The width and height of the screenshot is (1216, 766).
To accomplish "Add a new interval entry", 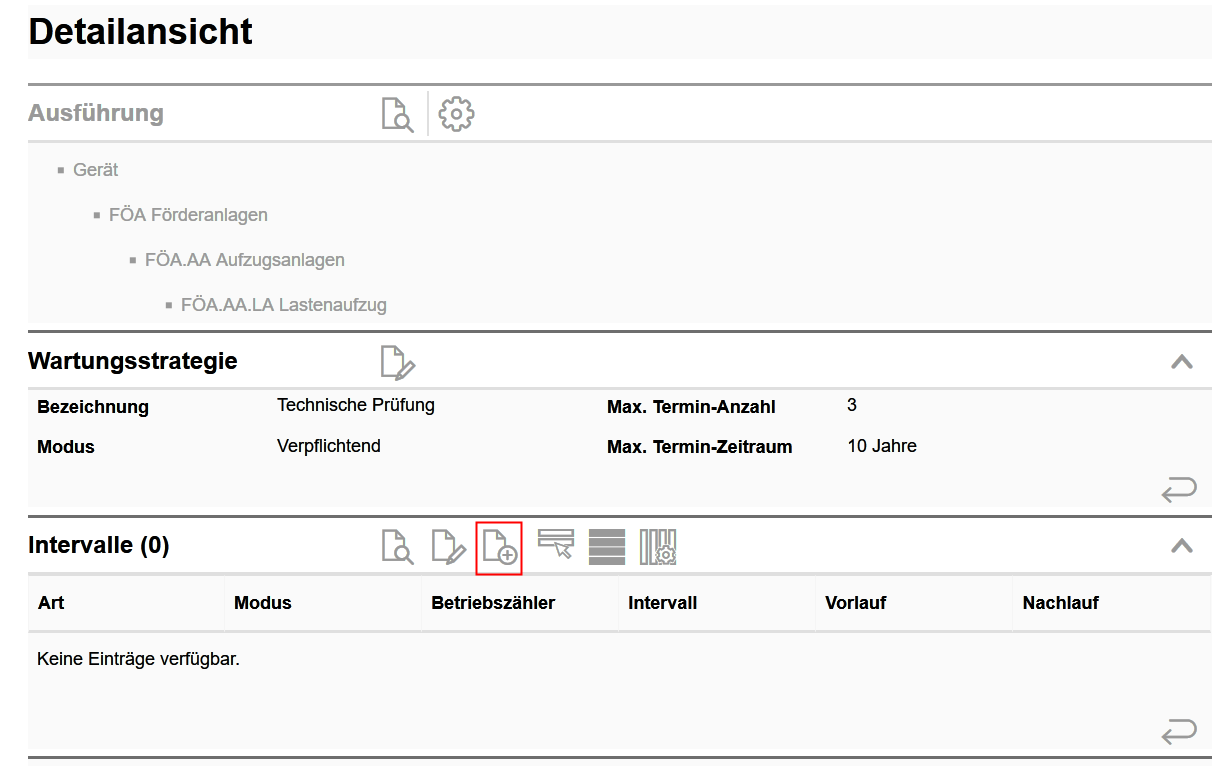I will (499, 547).
